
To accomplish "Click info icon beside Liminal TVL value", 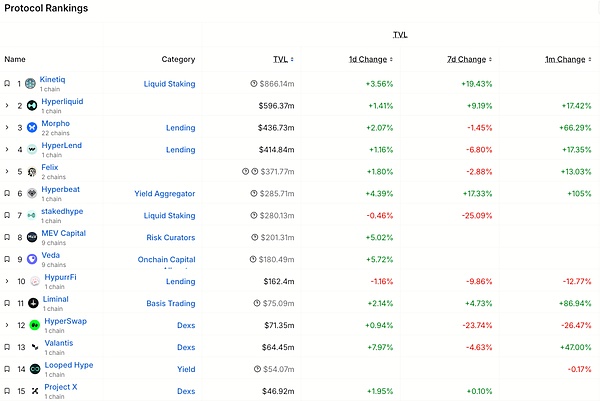I will click(258, 302).
